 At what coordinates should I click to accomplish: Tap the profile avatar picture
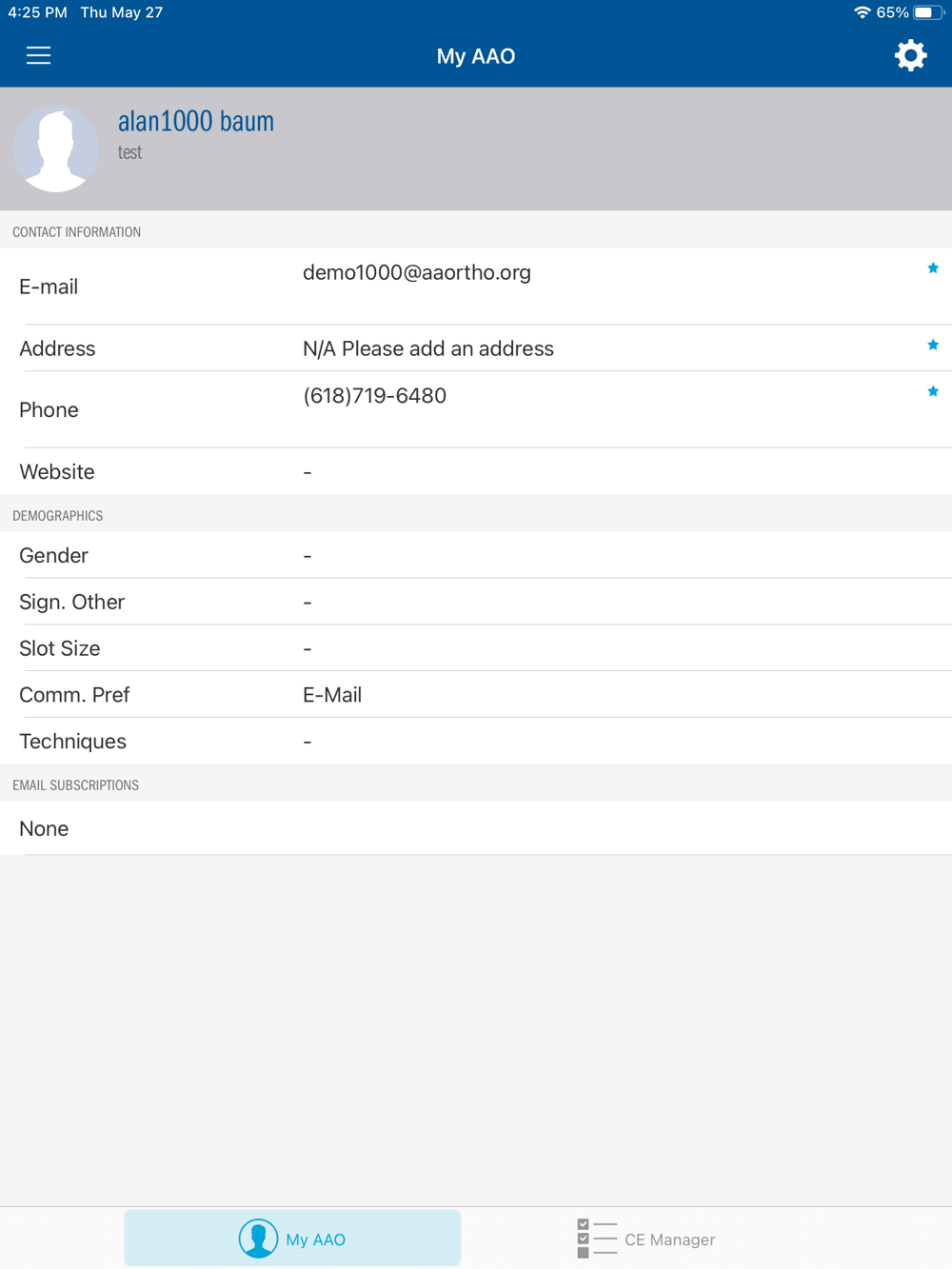point(55,149)
